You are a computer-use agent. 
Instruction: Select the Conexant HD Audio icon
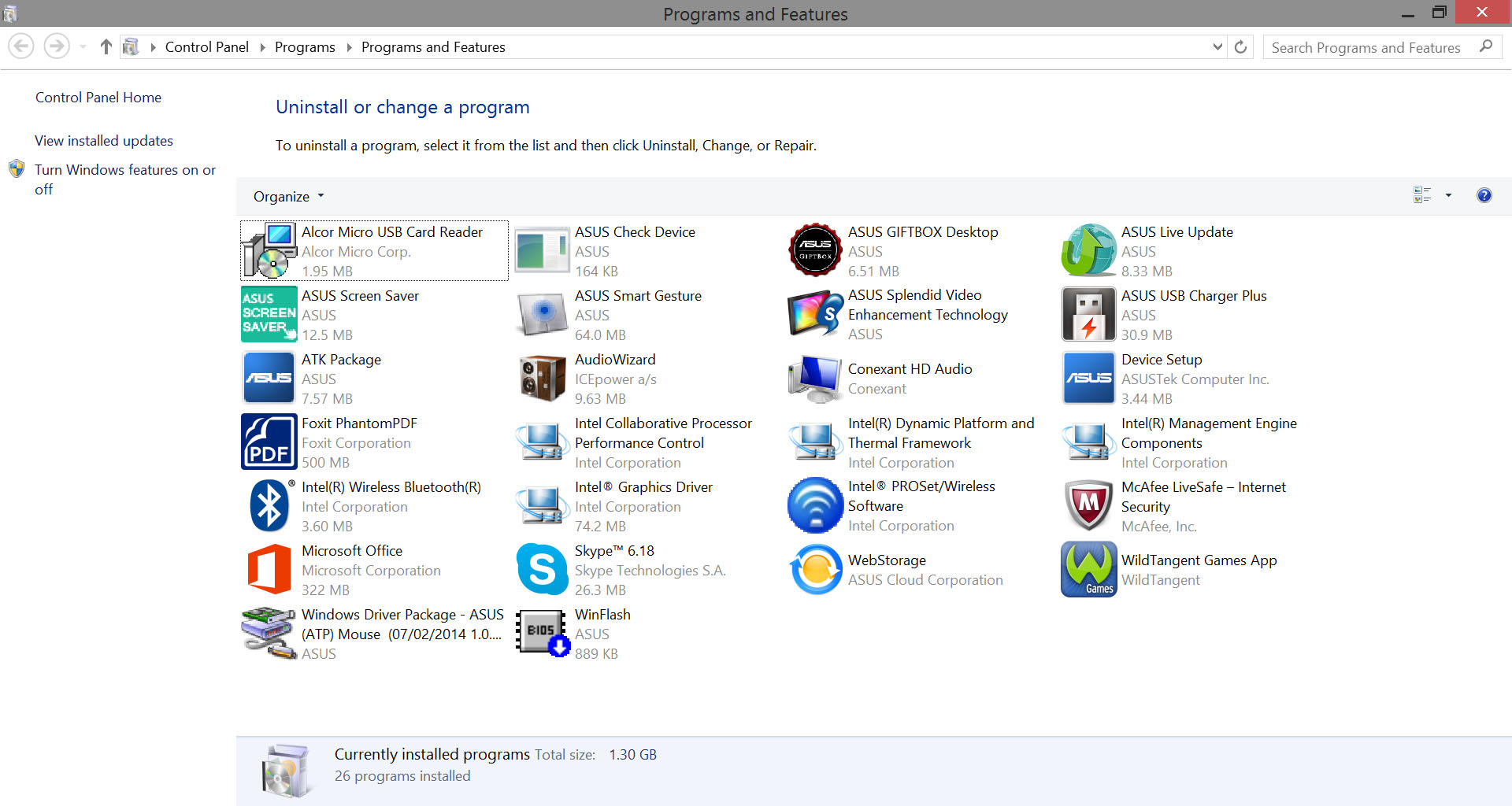(x=816, y=379)
